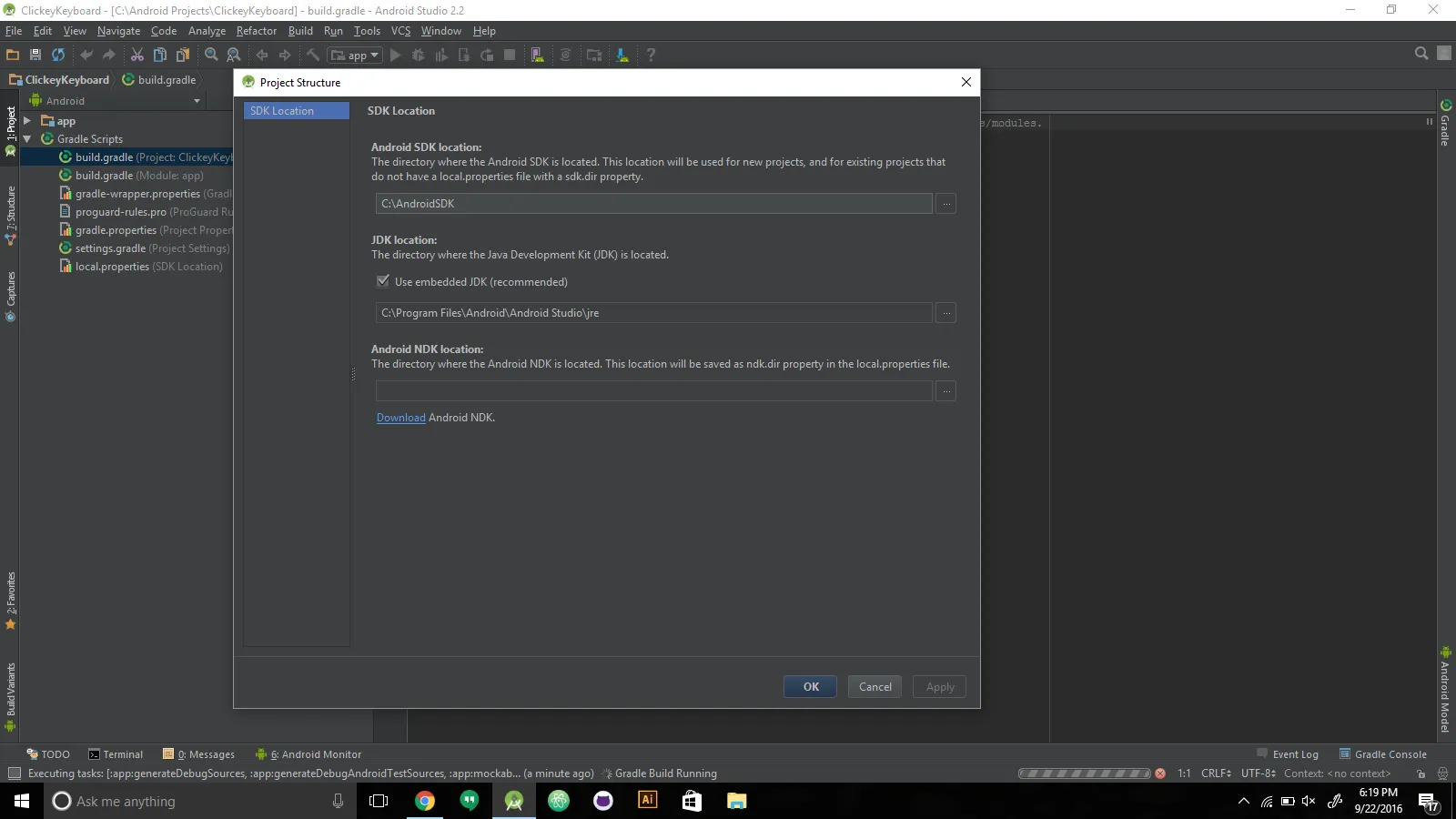Open the File menu
The width and height of the screenshot is (1456, 819).
pyautogui.click(x=14, y=31)
